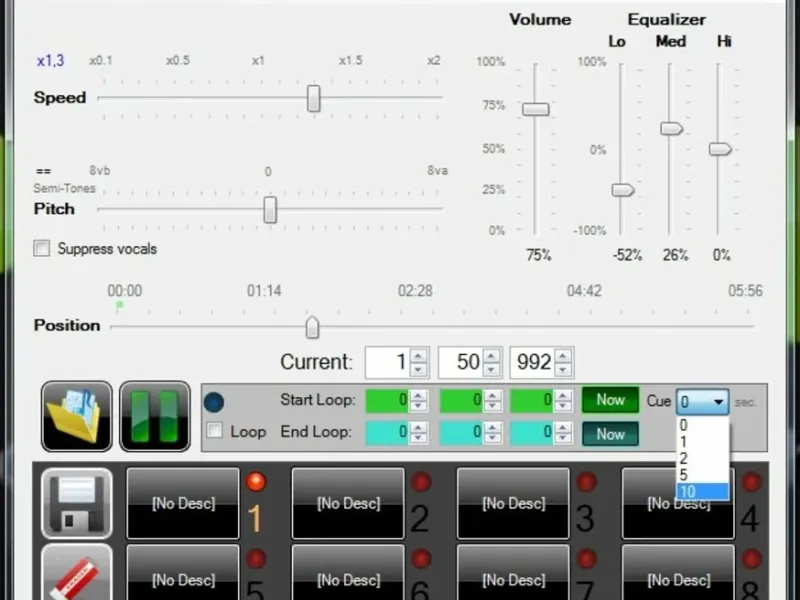Click End Loop minutes cyan field

(387, 433)
